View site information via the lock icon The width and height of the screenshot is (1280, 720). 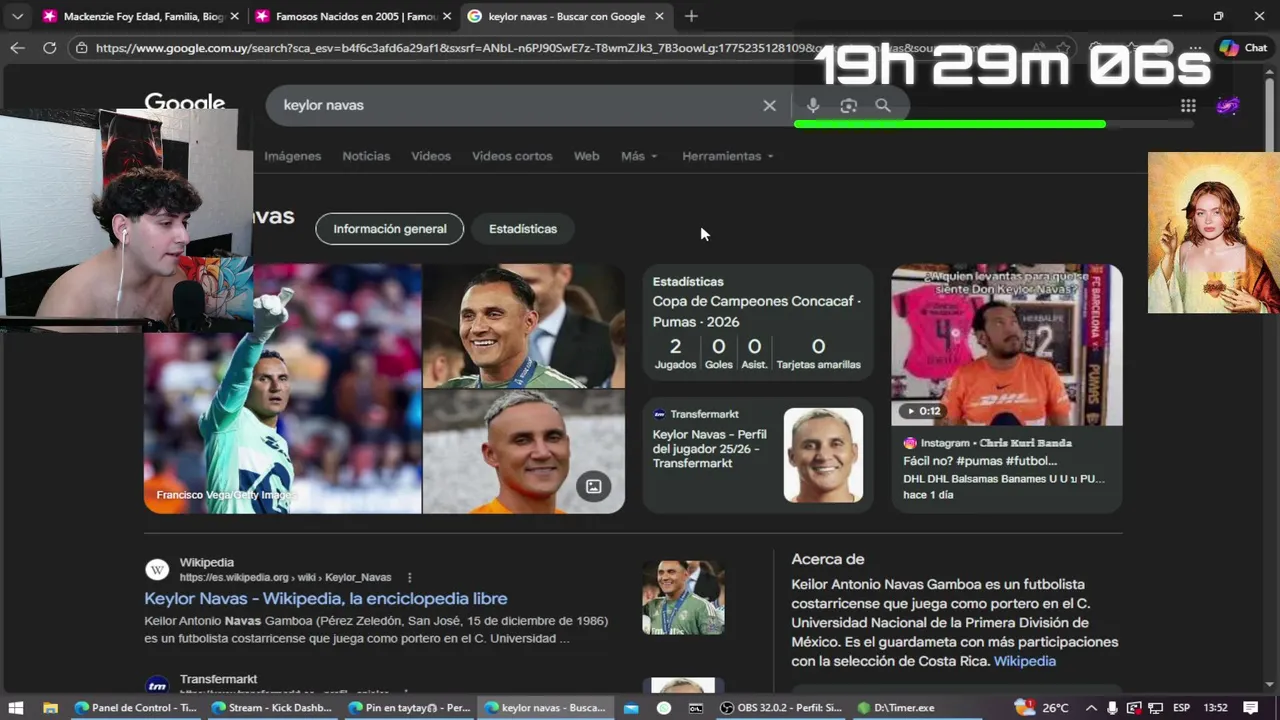[x=83, y=48]
